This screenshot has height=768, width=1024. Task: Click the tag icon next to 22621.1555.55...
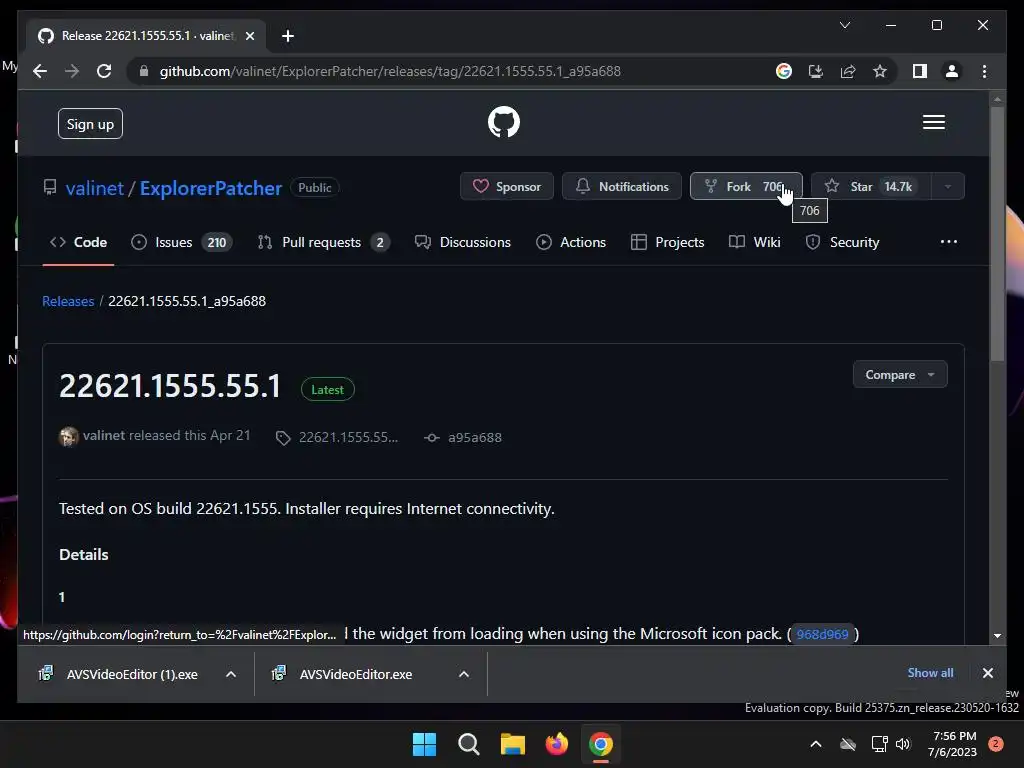[x=283, y=438]
